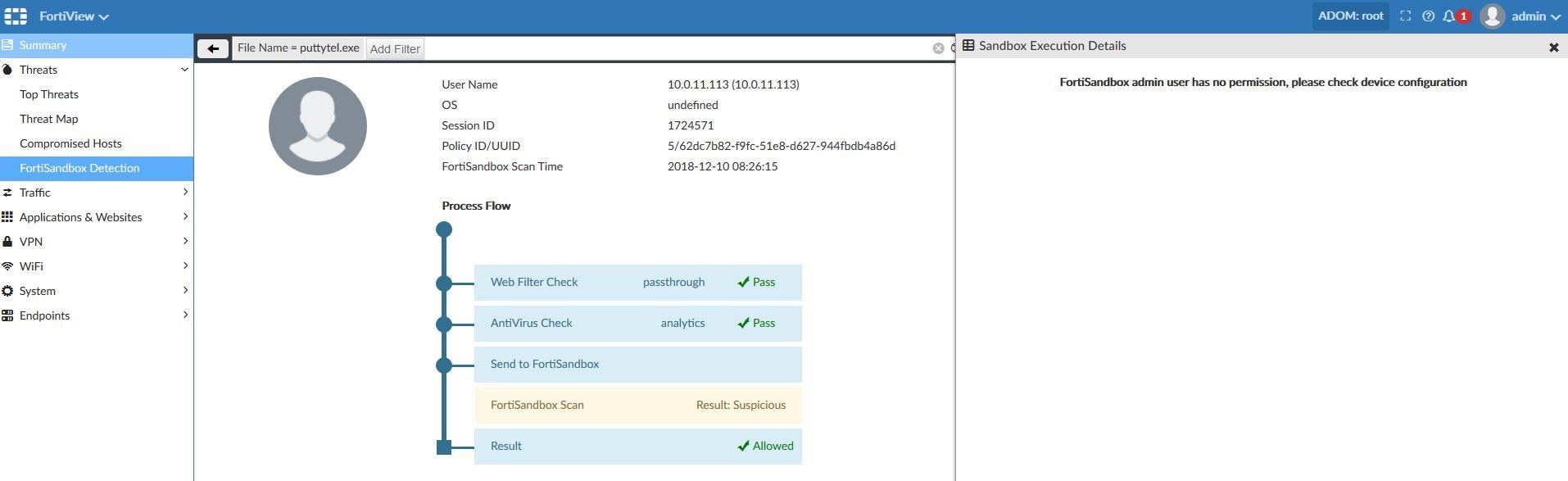Click session ID value 1724571
The height and width of the screenshot is (481, 1568).
tap(691, 125)
